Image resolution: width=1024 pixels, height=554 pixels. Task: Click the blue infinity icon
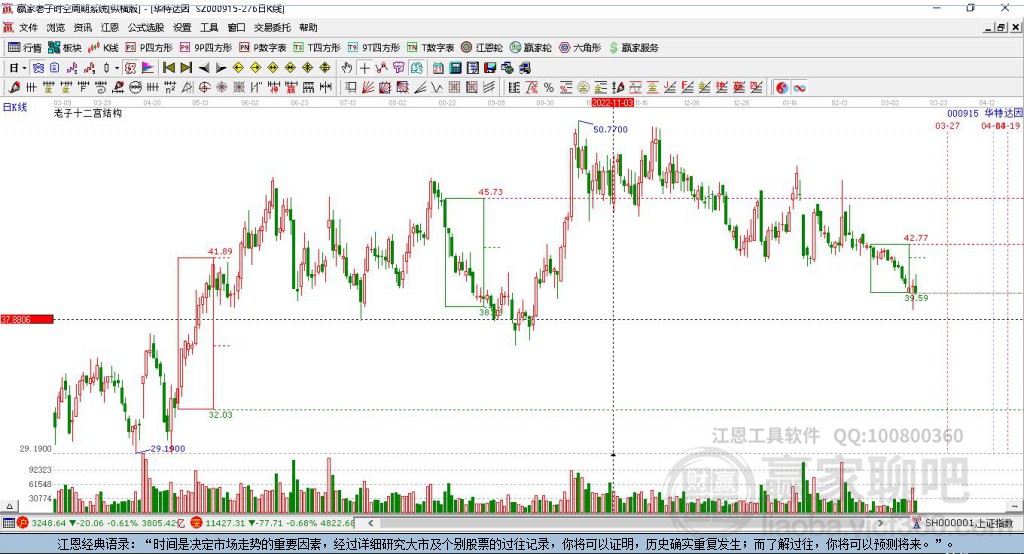(x=799, y=88)
